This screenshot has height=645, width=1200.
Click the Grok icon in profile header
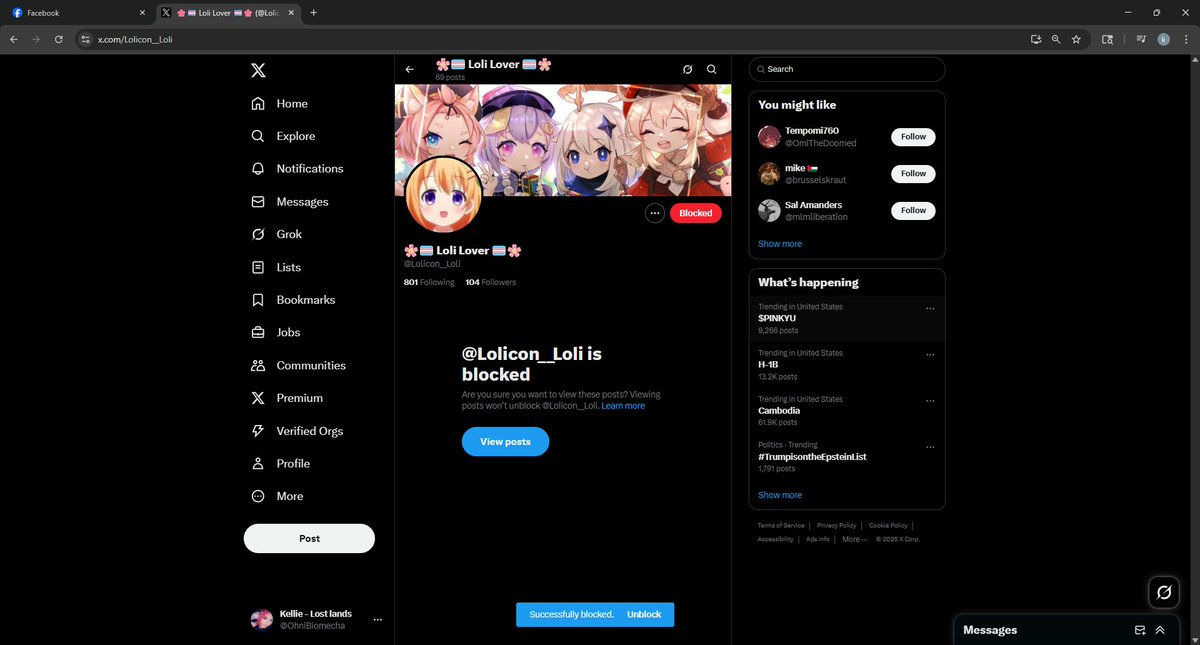(687, 69)
